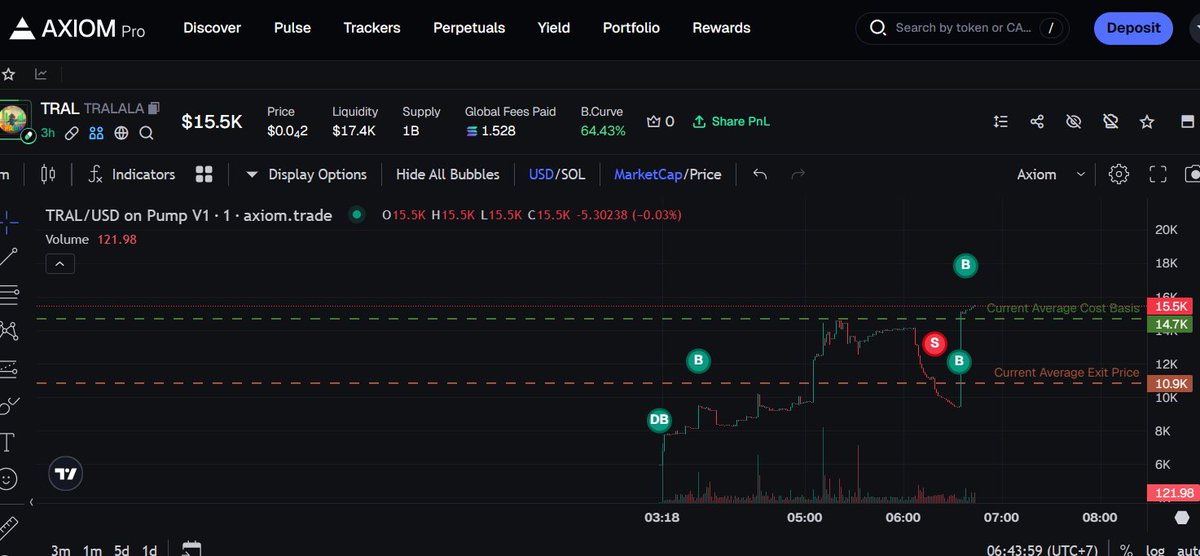Enter fullscreen chart mode
The image size is (1200, 556).
pos(1158,174)
